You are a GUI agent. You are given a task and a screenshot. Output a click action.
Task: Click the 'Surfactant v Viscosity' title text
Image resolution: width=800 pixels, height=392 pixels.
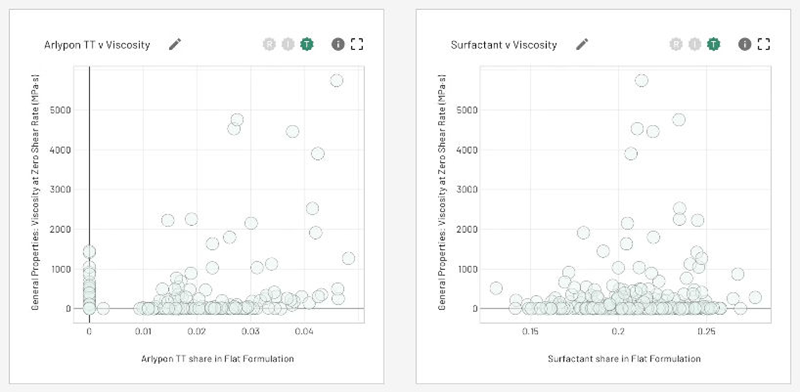504,45
